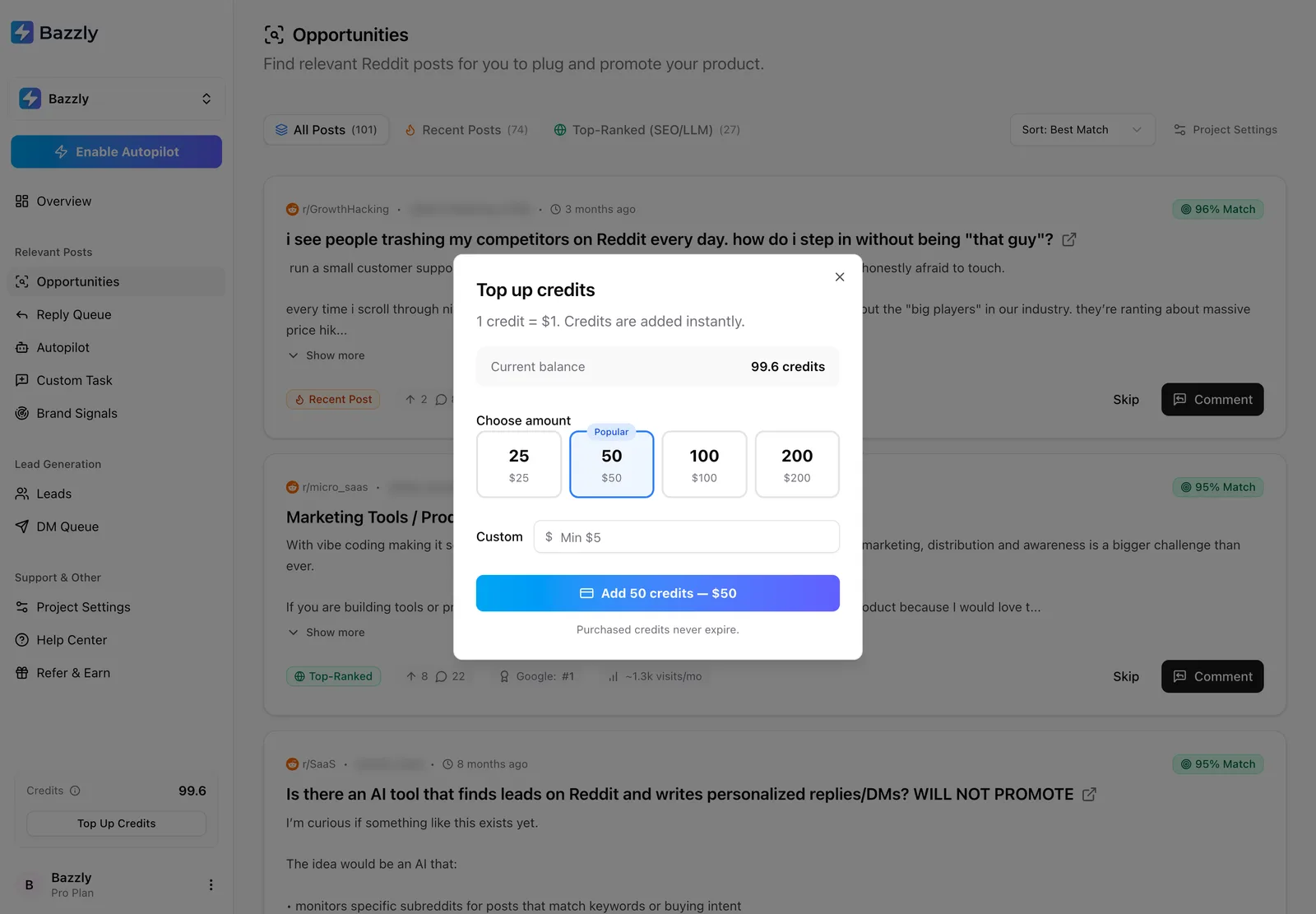
Task: Skip the GrowthHacking post
Action: coord(1126,400)
